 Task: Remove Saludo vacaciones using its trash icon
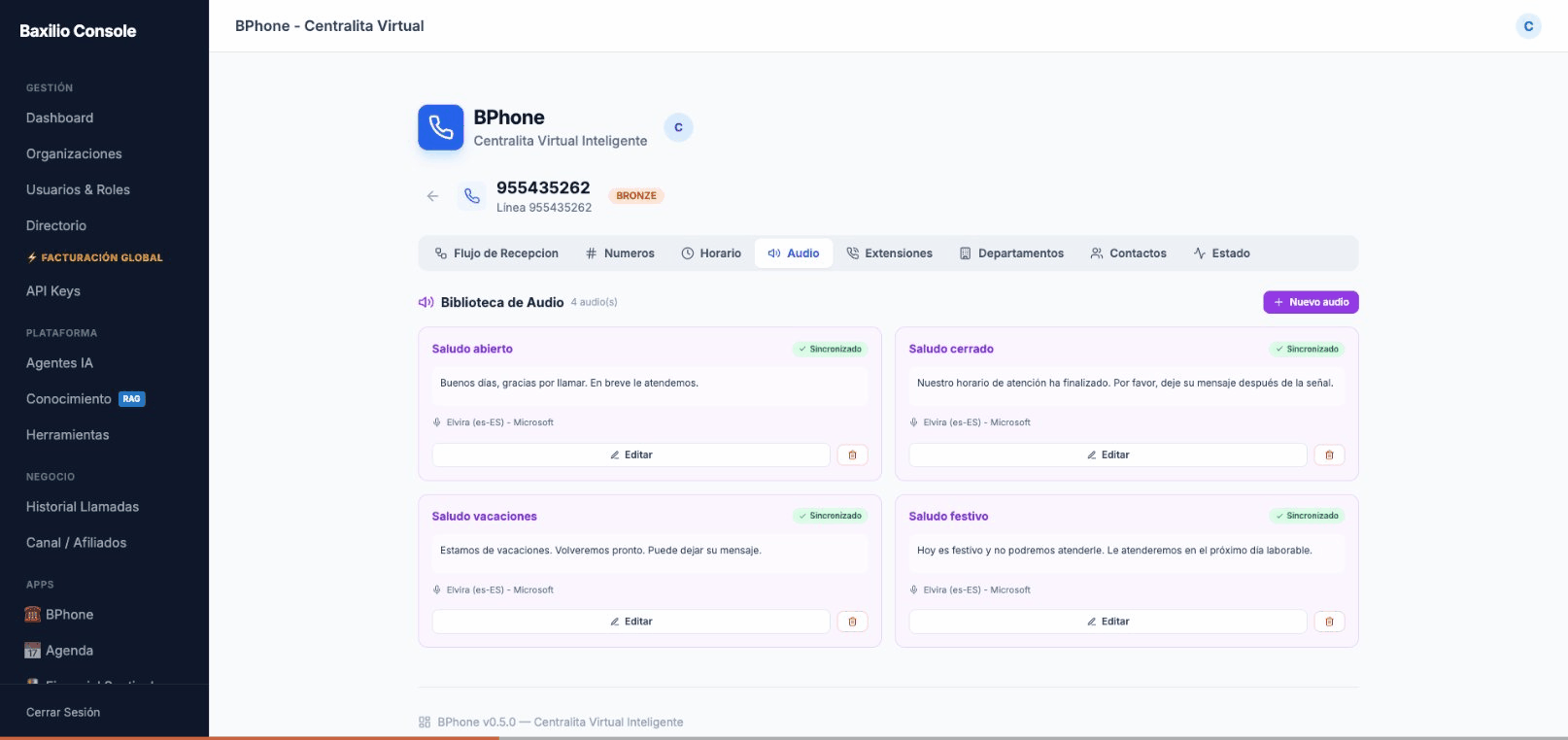[x=852, y=622]
